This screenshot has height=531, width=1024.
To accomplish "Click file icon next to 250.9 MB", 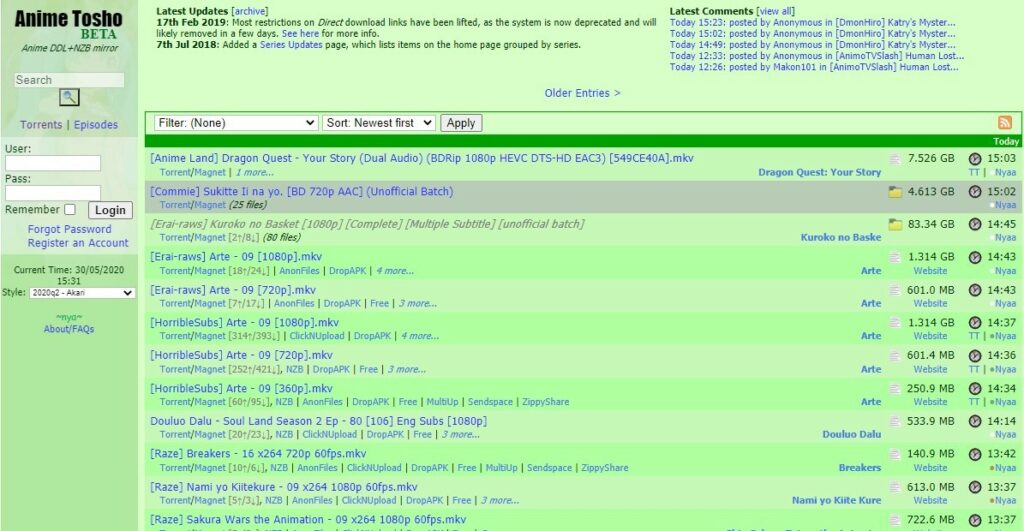I will (895, 389).
